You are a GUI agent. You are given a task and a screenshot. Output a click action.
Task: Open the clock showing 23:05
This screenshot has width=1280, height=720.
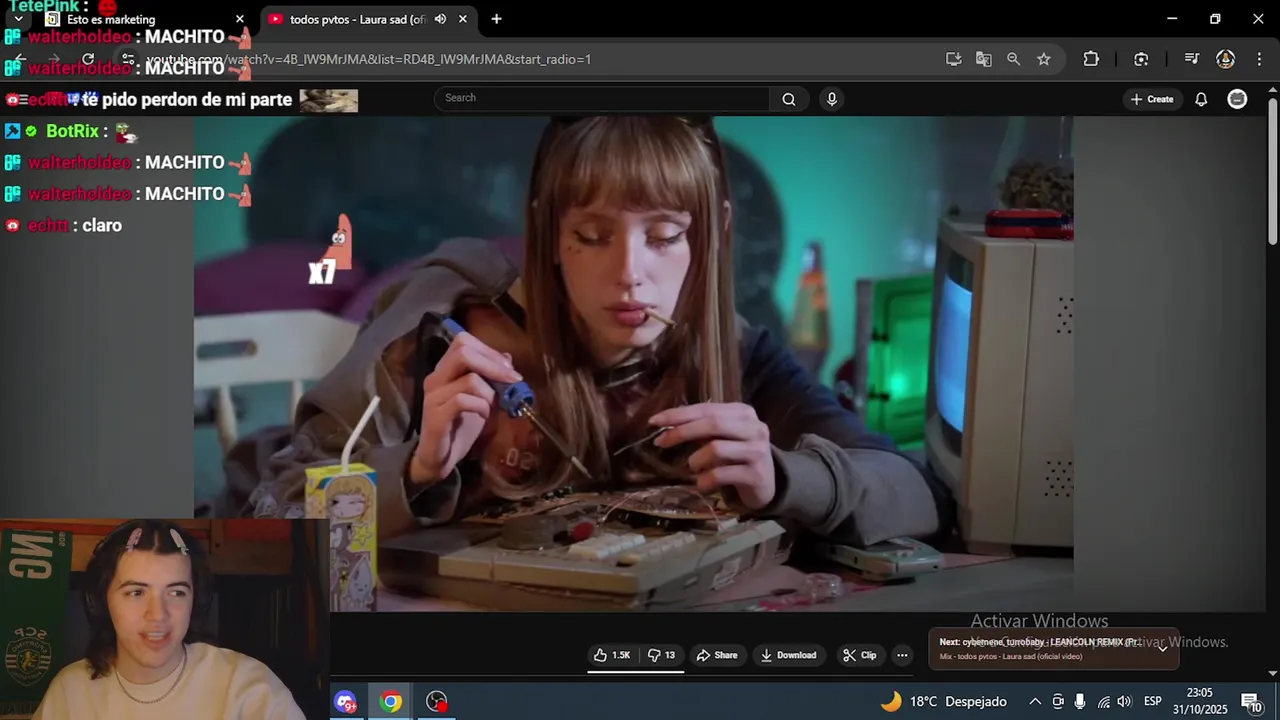pyautogui.click(x=1200, y=701)
